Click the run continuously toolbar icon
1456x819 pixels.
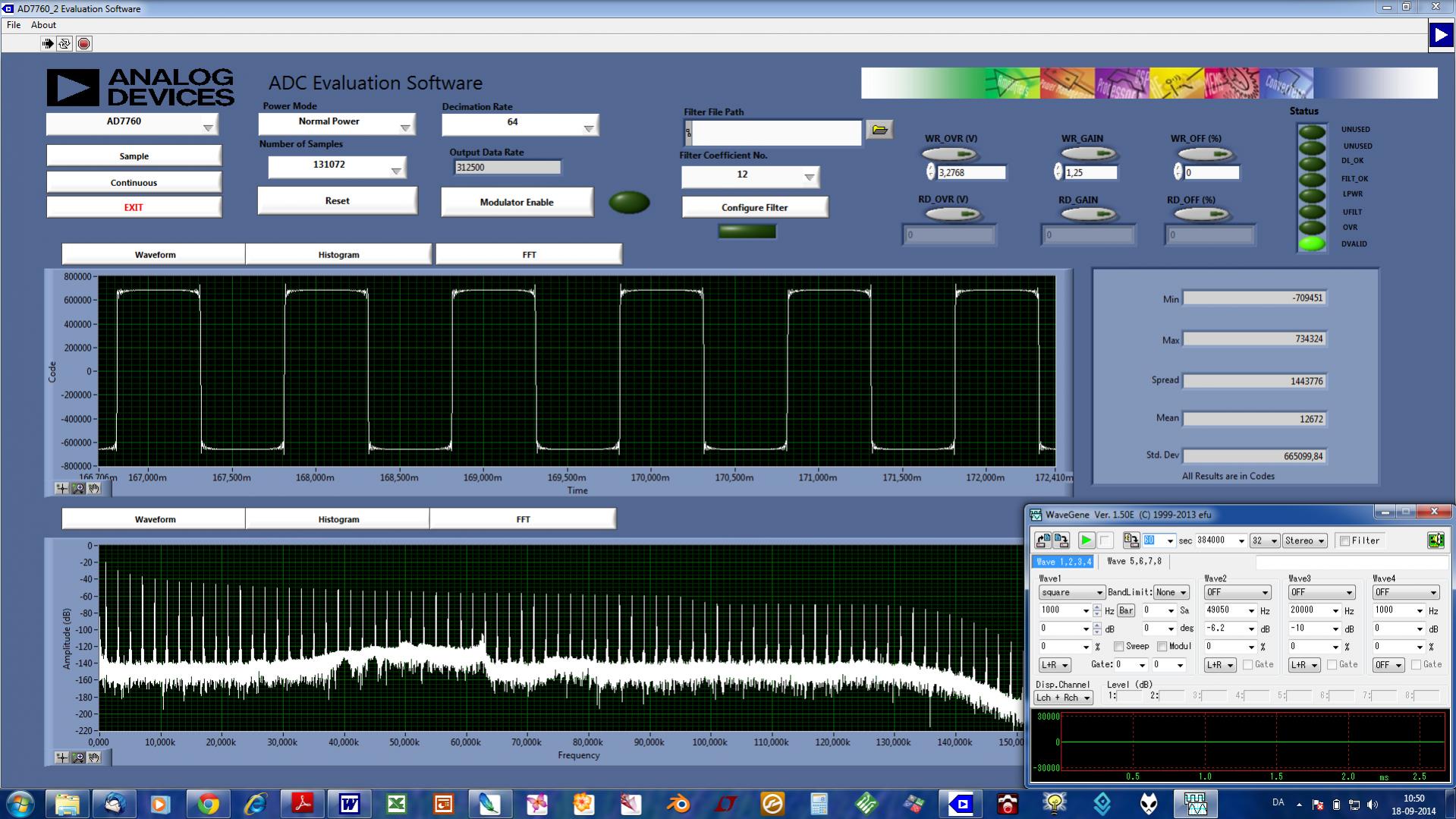(x=65, y=44)
